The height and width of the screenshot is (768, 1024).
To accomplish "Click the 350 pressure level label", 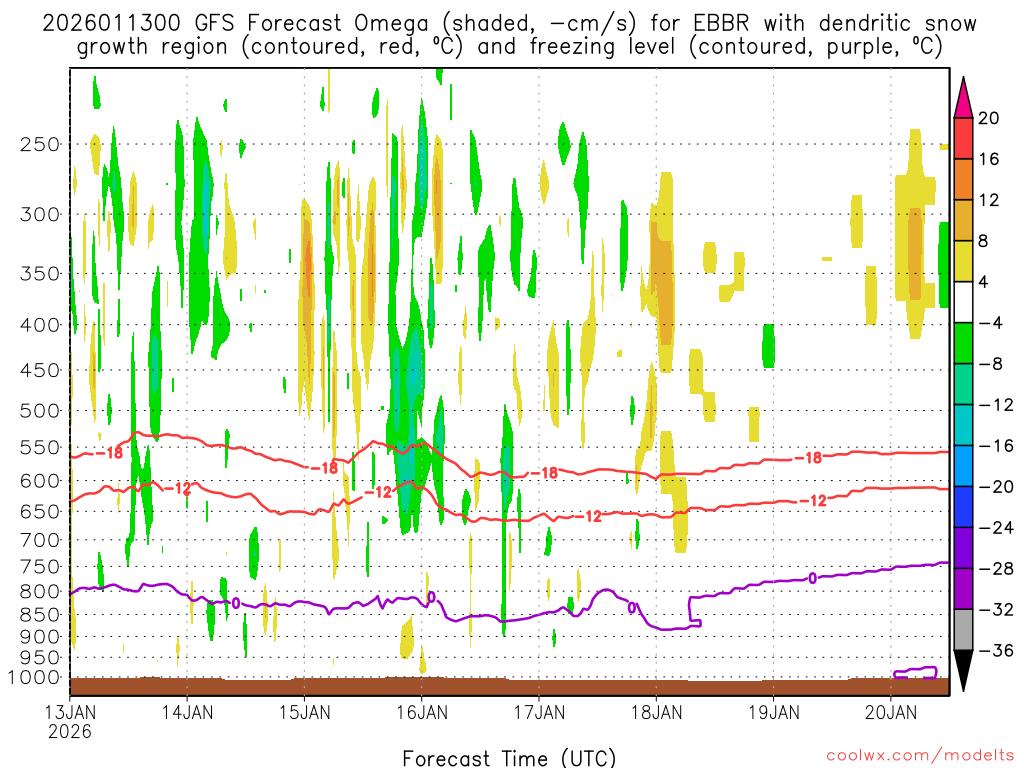I will click(x=39, y=273).
